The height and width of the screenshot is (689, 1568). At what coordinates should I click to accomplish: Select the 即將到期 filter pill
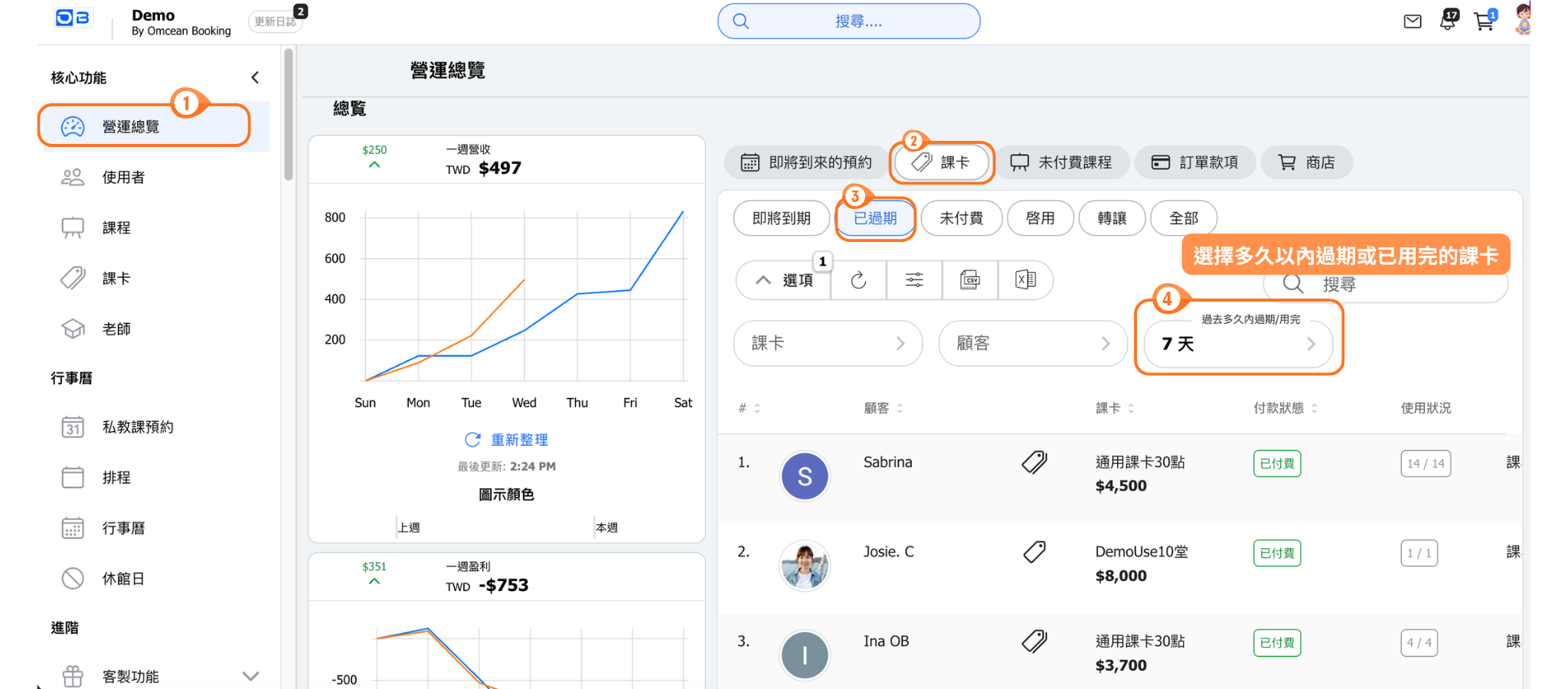(x=781, y=218)
